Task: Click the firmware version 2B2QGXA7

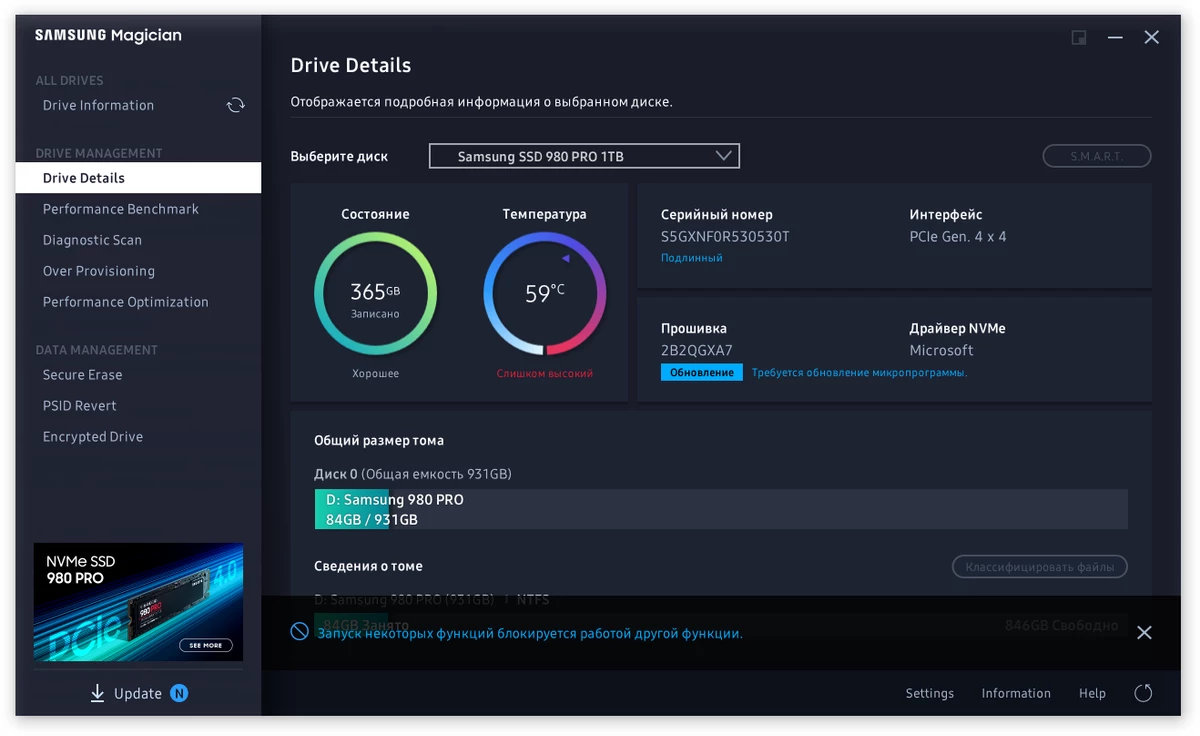Action: click(x=697, y=350)
